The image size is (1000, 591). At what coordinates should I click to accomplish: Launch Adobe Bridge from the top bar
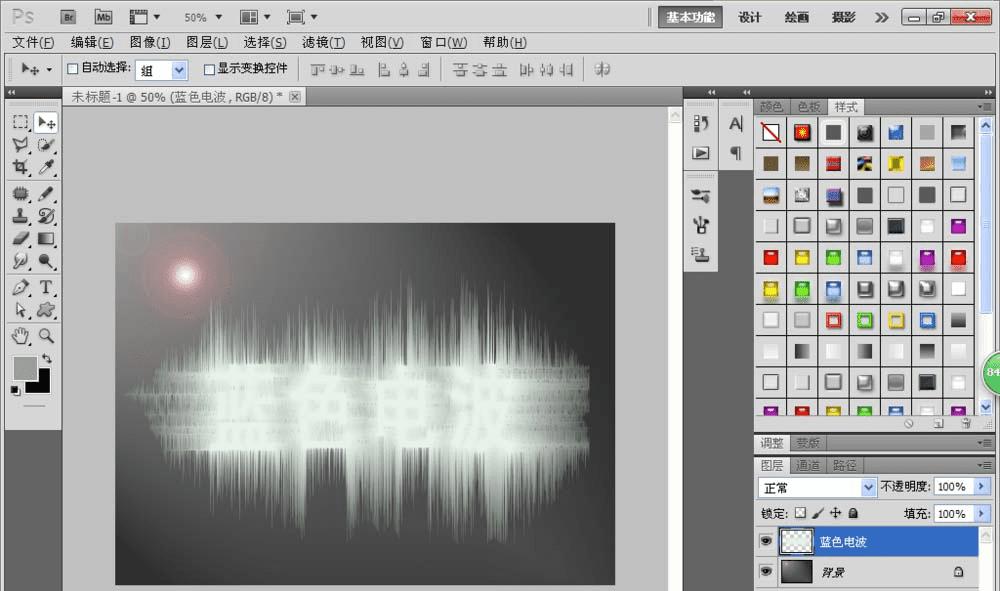click(68, 17)
